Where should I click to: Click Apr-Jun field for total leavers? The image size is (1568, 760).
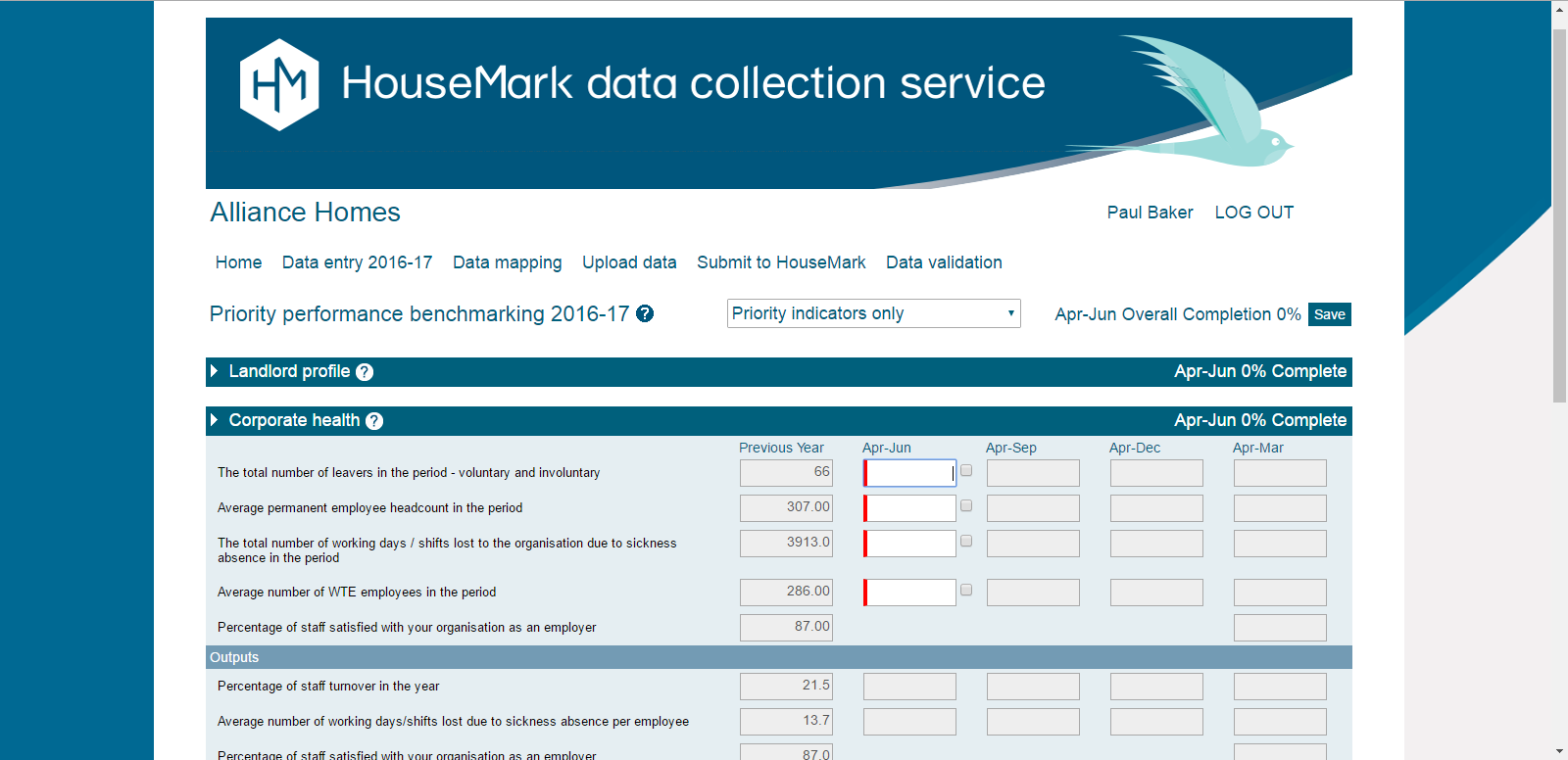(909, 473)
